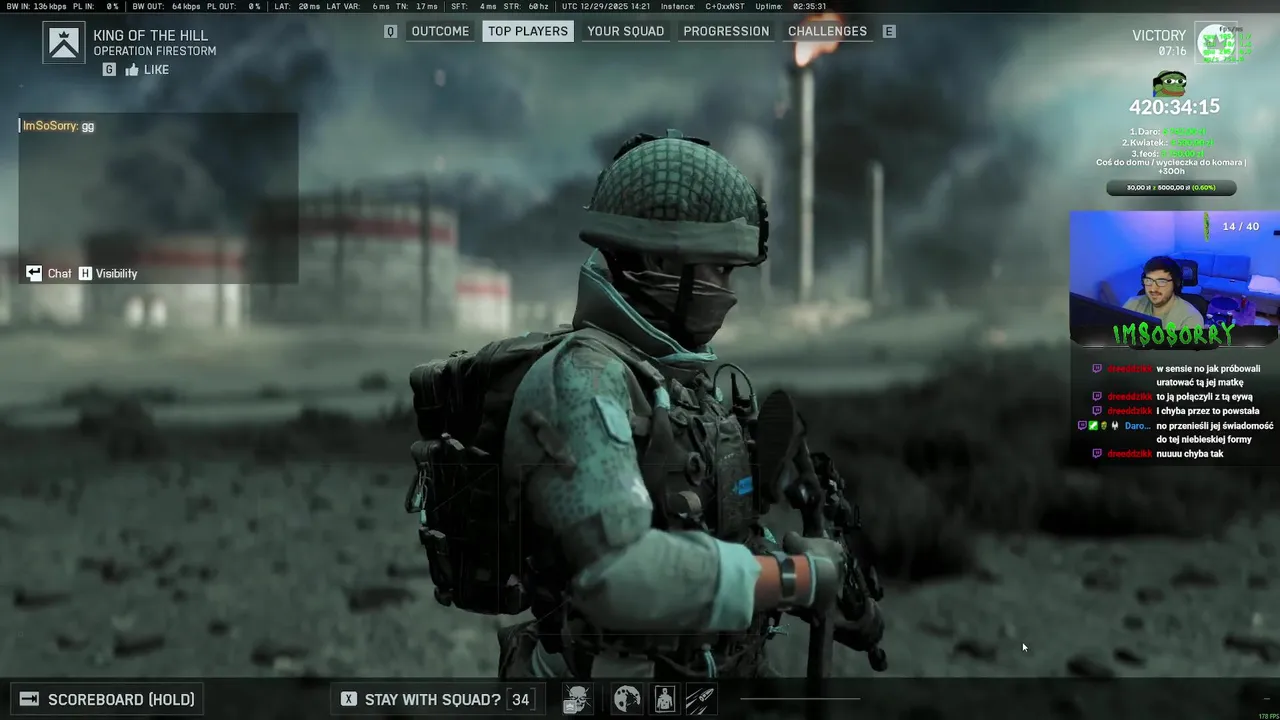Viewport: 1280px width, 720px height.
Task: Select the TOP PLAYERS tab
Action: point(528,31)
